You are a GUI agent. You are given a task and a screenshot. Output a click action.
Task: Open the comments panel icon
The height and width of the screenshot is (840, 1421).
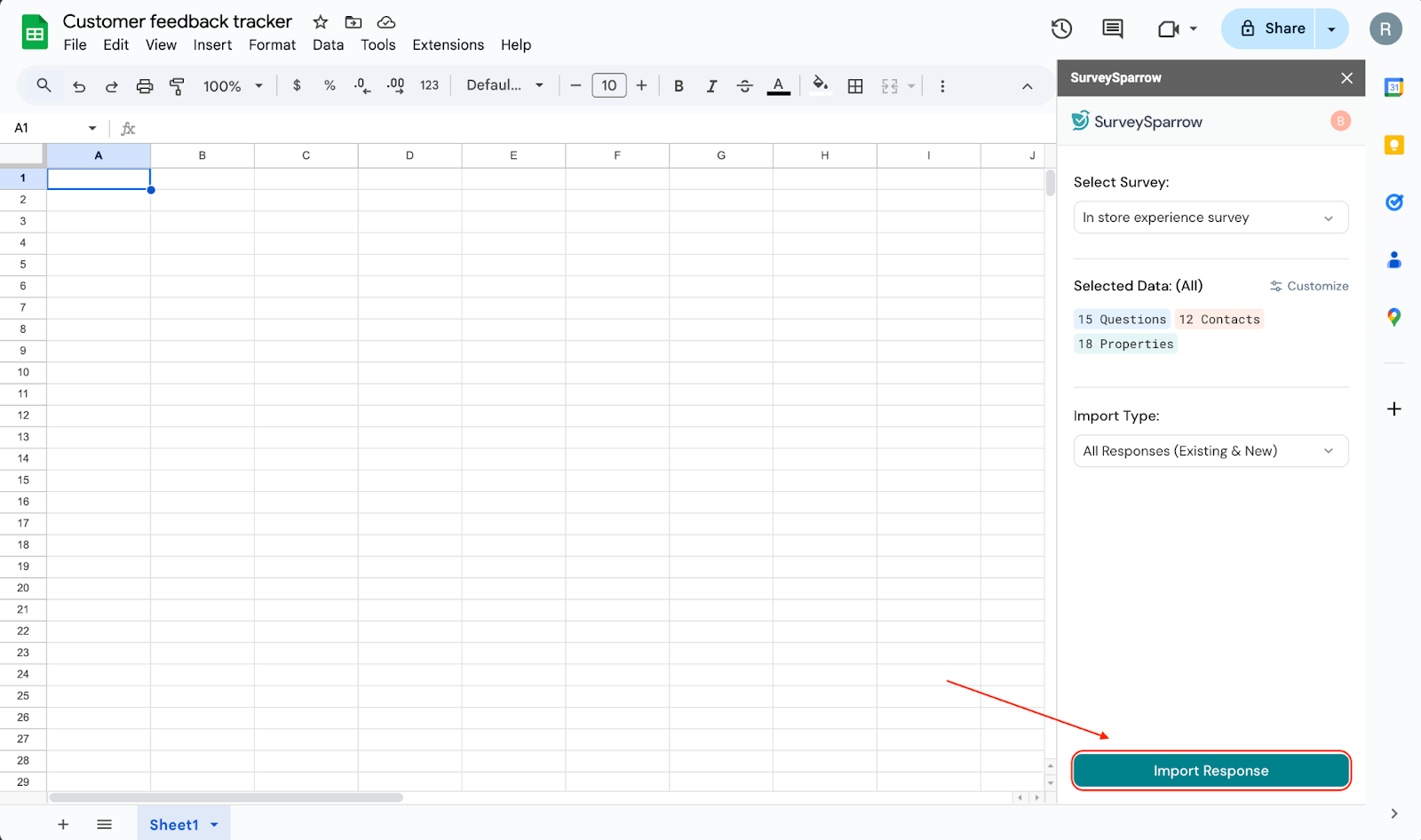click(x=1112, y=29)
